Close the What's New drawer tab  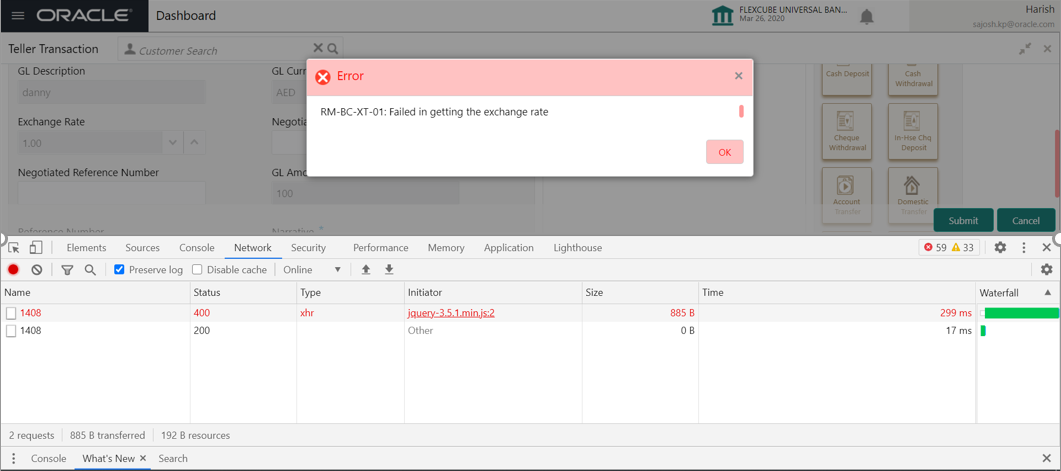coord(143,458)
